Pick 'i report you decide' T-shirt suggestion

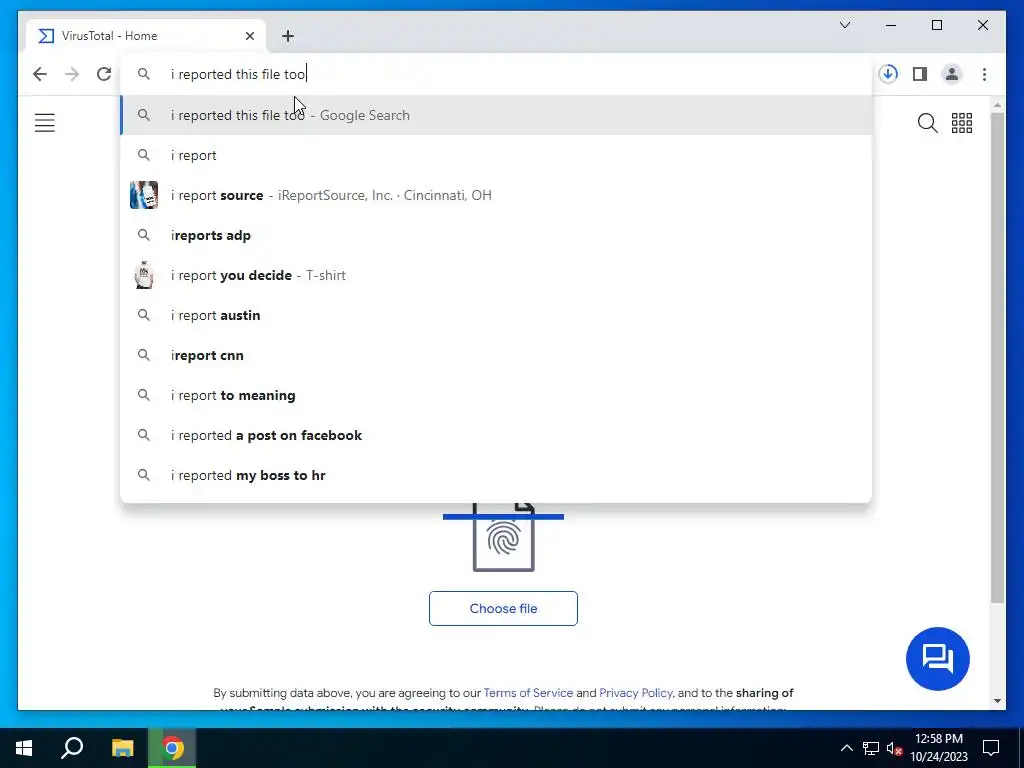click(x=496, y=275)
